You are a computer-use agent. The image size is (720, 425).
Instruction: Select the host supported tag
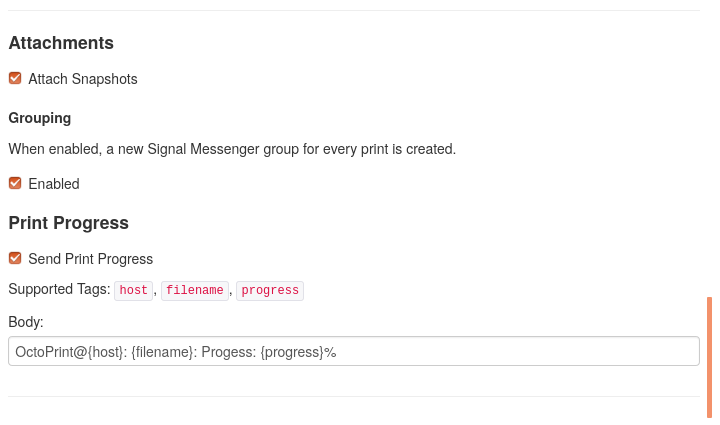tap(133, 291)
